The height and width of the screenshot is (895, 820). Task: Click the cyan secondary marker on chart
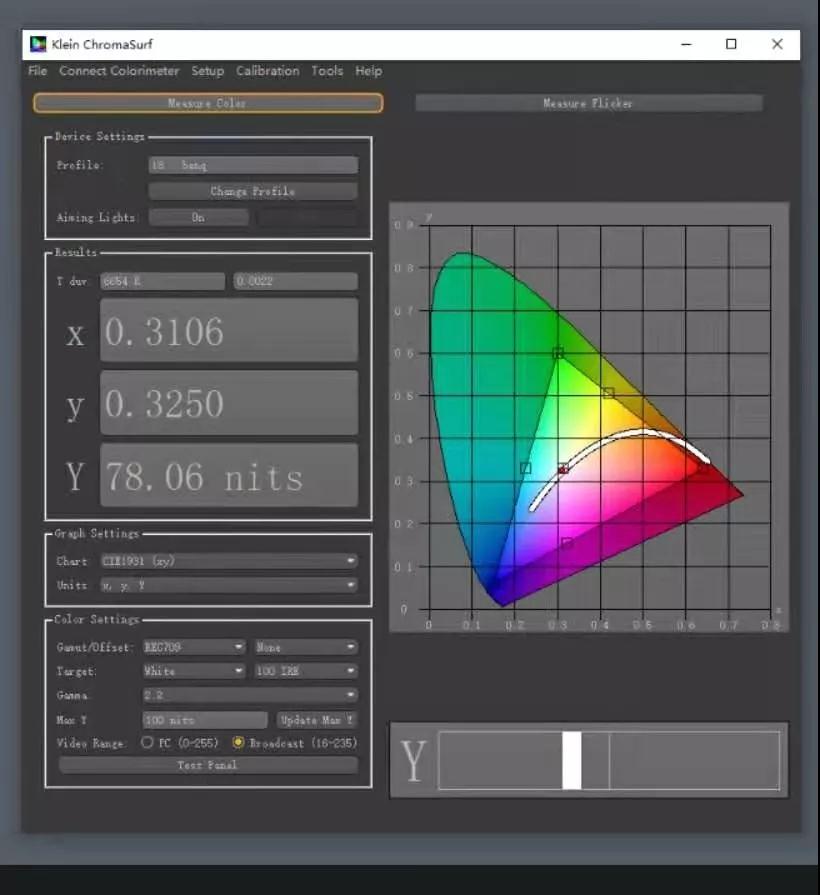pos(525,468)
